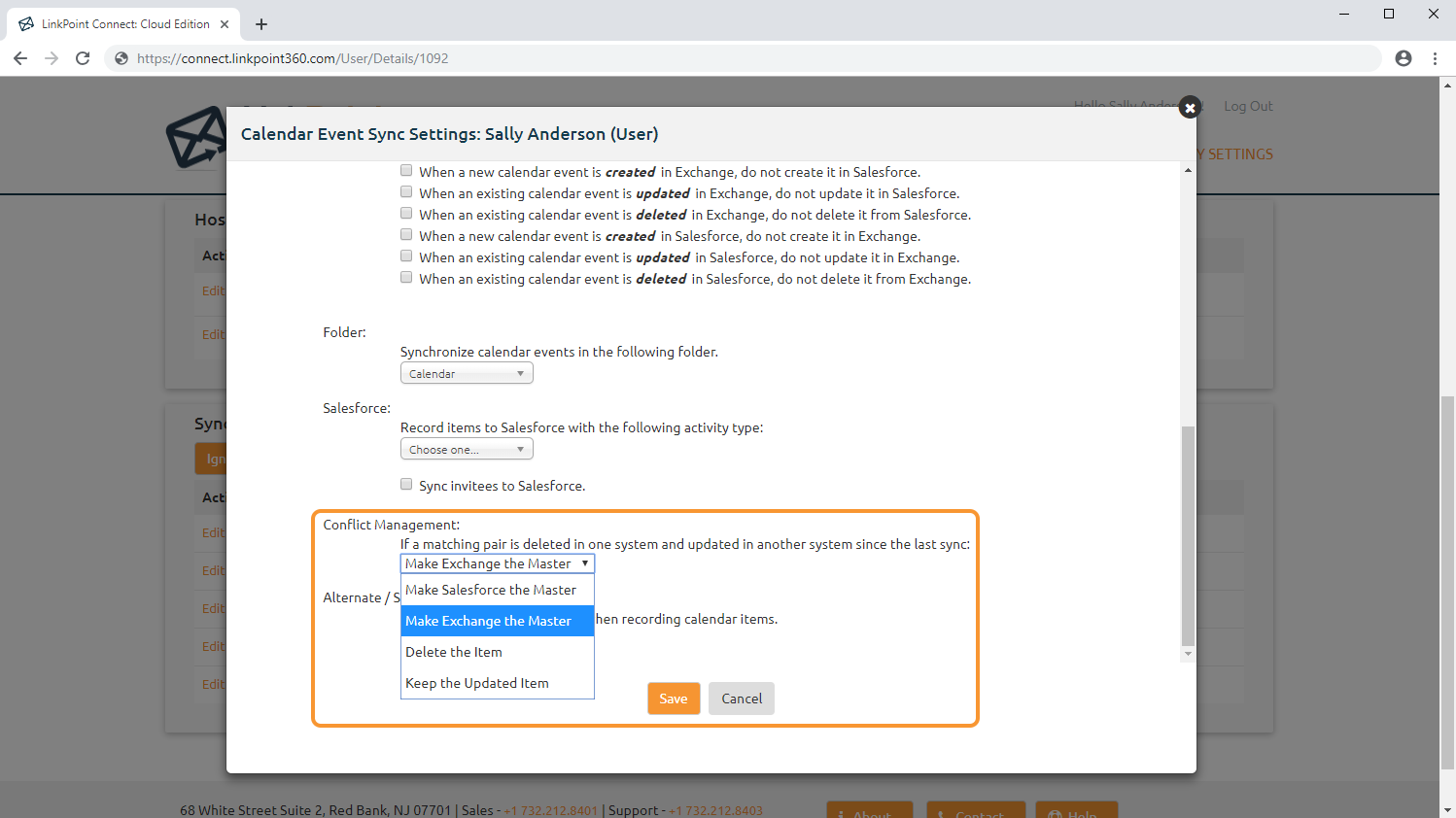The image size is (1456, 818).
Task: Check 'deleted in Exchange, do not delete from Salesforce'
Action: (406, 214)
